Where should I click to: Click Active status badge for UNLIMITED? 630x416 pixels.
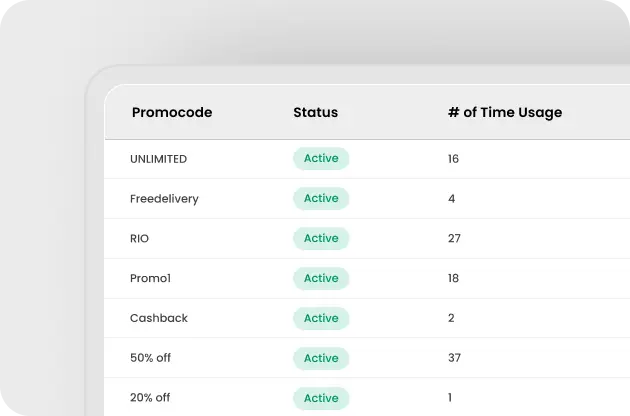(x=321, y=158)
